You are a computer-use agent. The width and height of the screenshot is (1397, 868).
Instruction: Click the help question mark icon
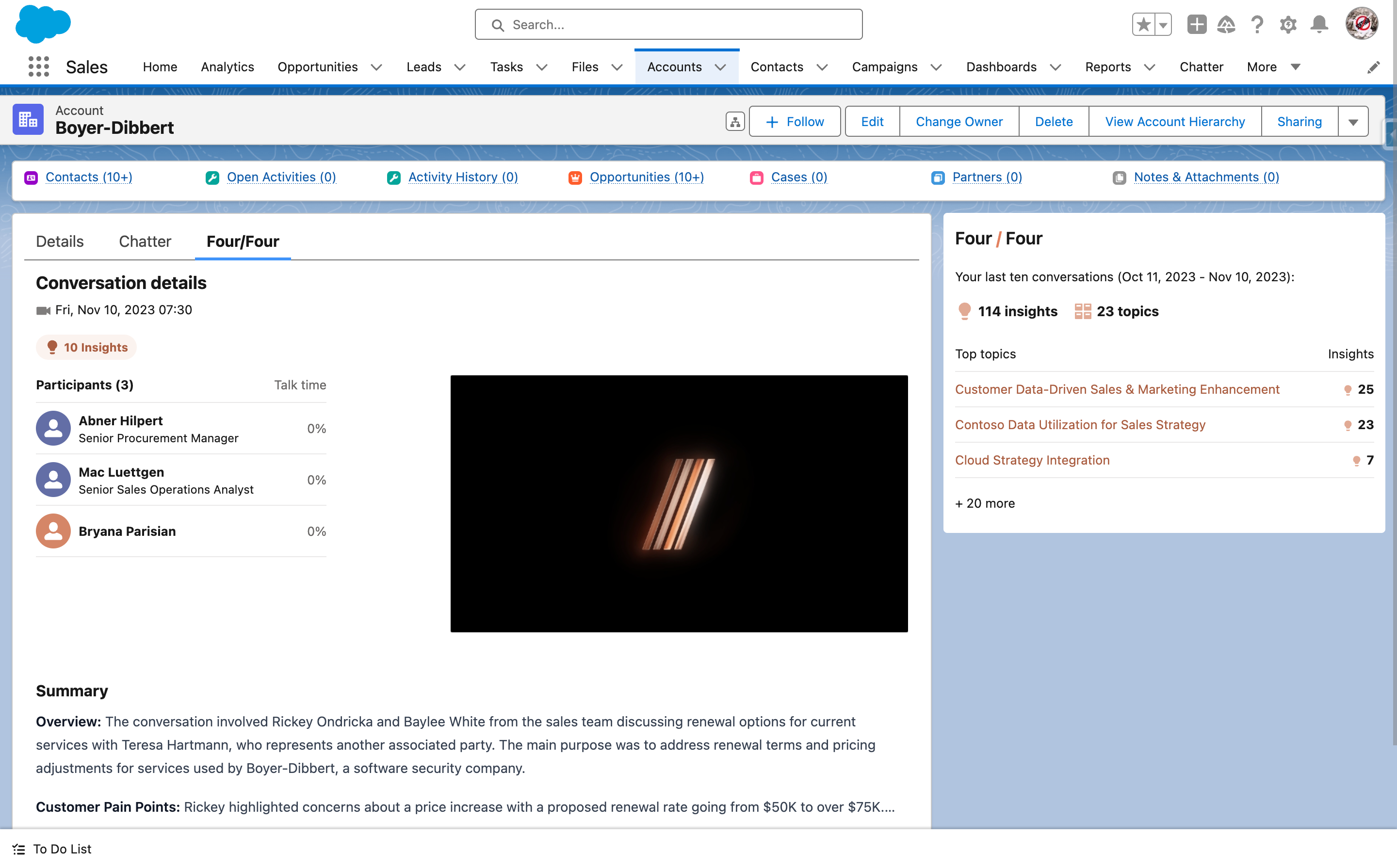coord(1257,25)
